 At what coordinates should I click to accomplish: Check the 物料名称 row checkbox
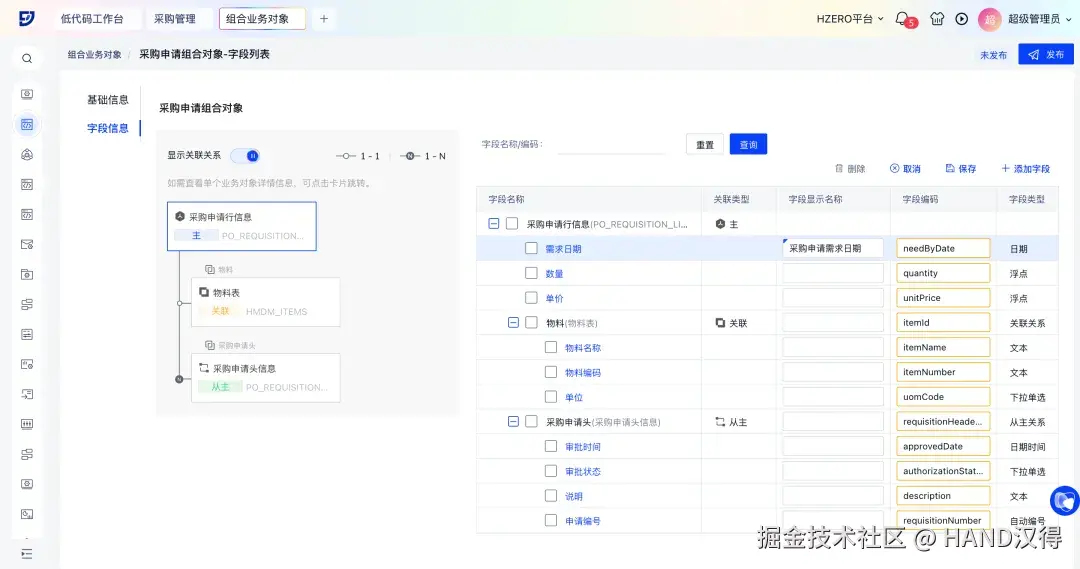click(x=550, y=347)
